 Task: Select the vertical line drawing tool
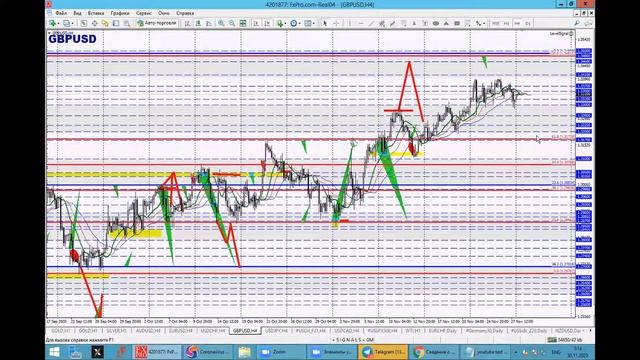pyautogui.click(x=350, y=23)
